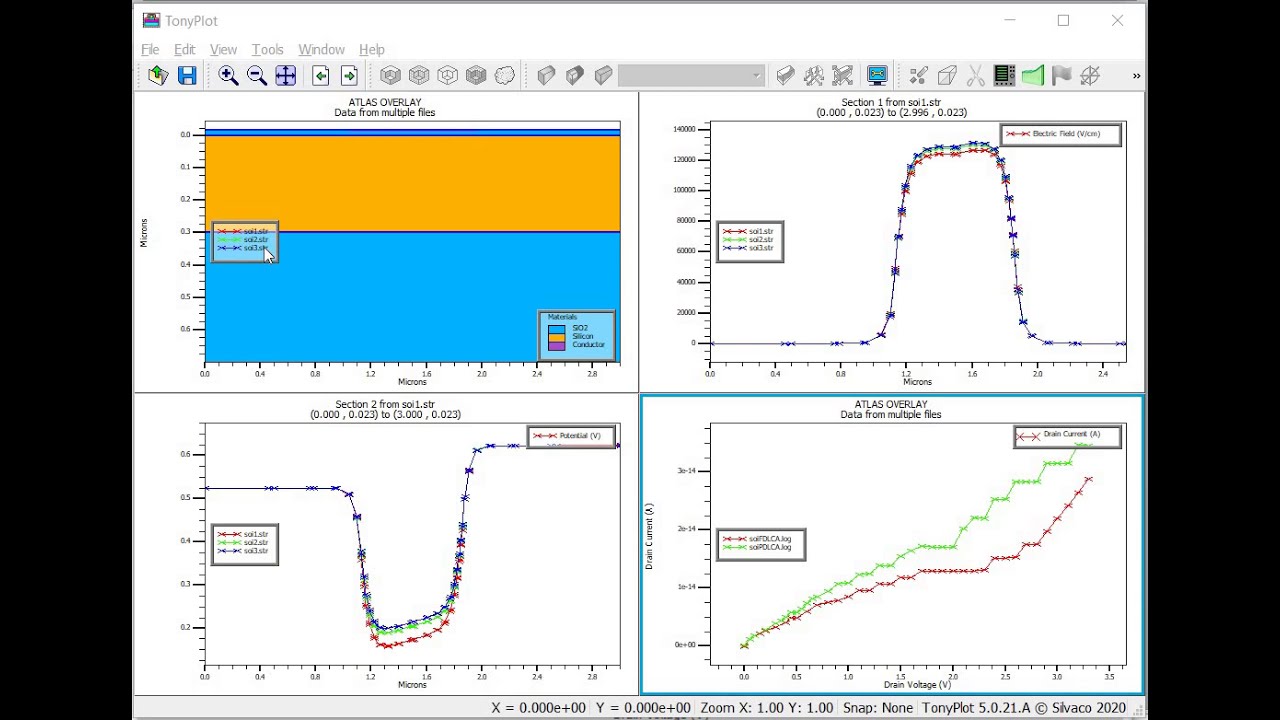This screenshot has height=720, width=1280.
Task: Click the Drain Current (A) legend box
Action: coord(1067,436)
